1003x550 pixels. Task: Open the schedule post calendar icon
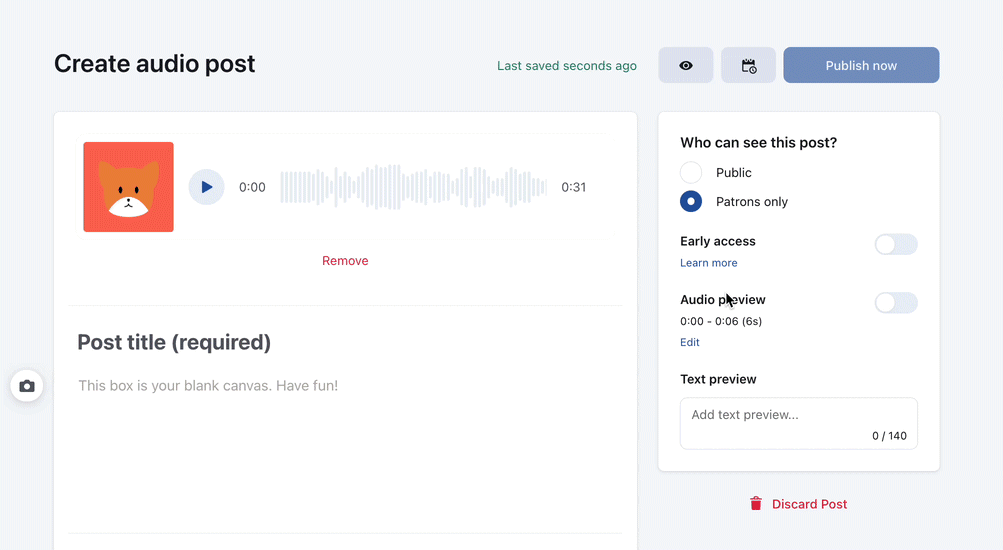(748, 65)
